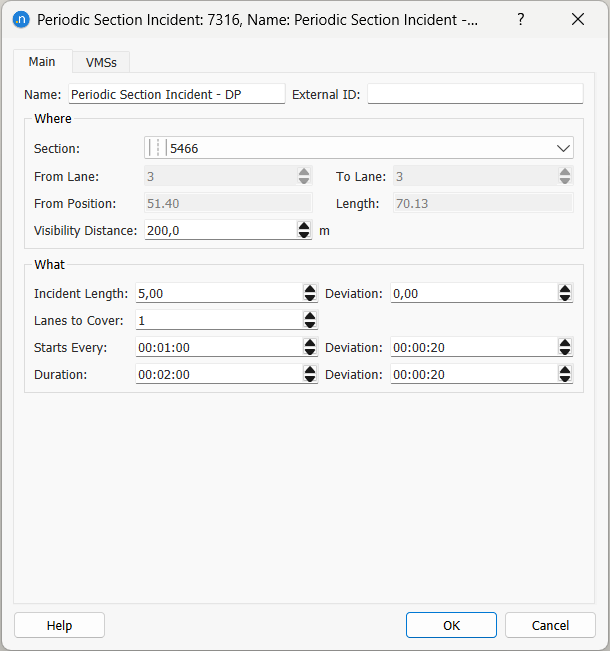Increase the Starts Every time
Viewport: 610px width, 651px height.
point(310,342)
